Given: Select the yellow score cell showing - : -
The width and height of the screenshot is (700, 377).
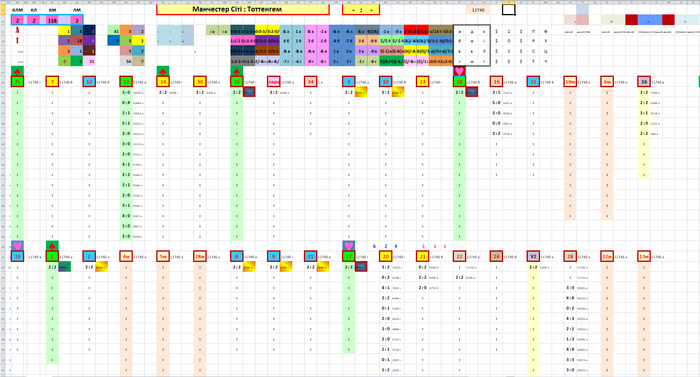Looking at the screenshot, I should [x=361, y=9].
